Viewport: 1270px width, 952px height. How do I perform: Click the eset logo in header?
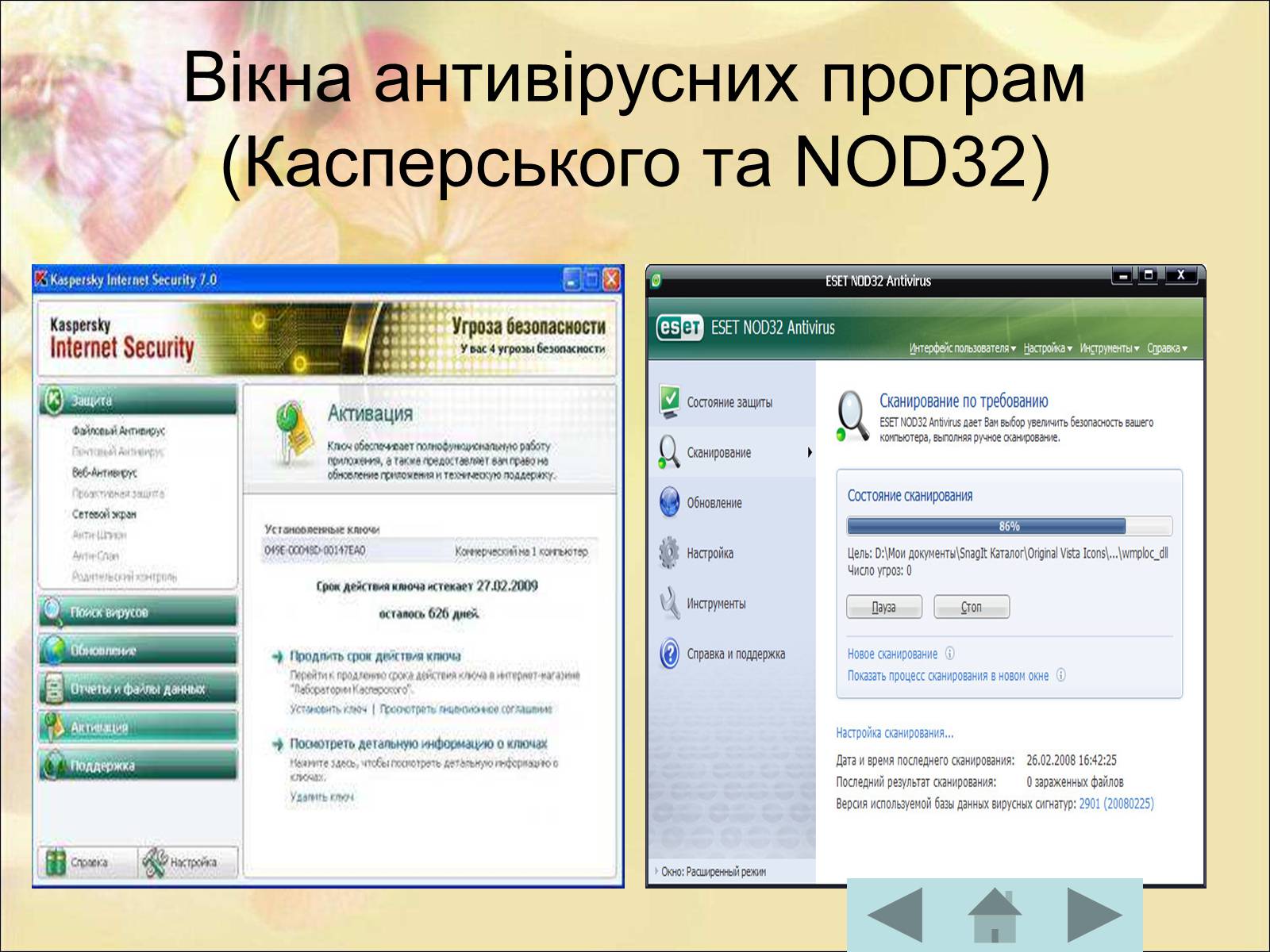(x=679, y=328)
